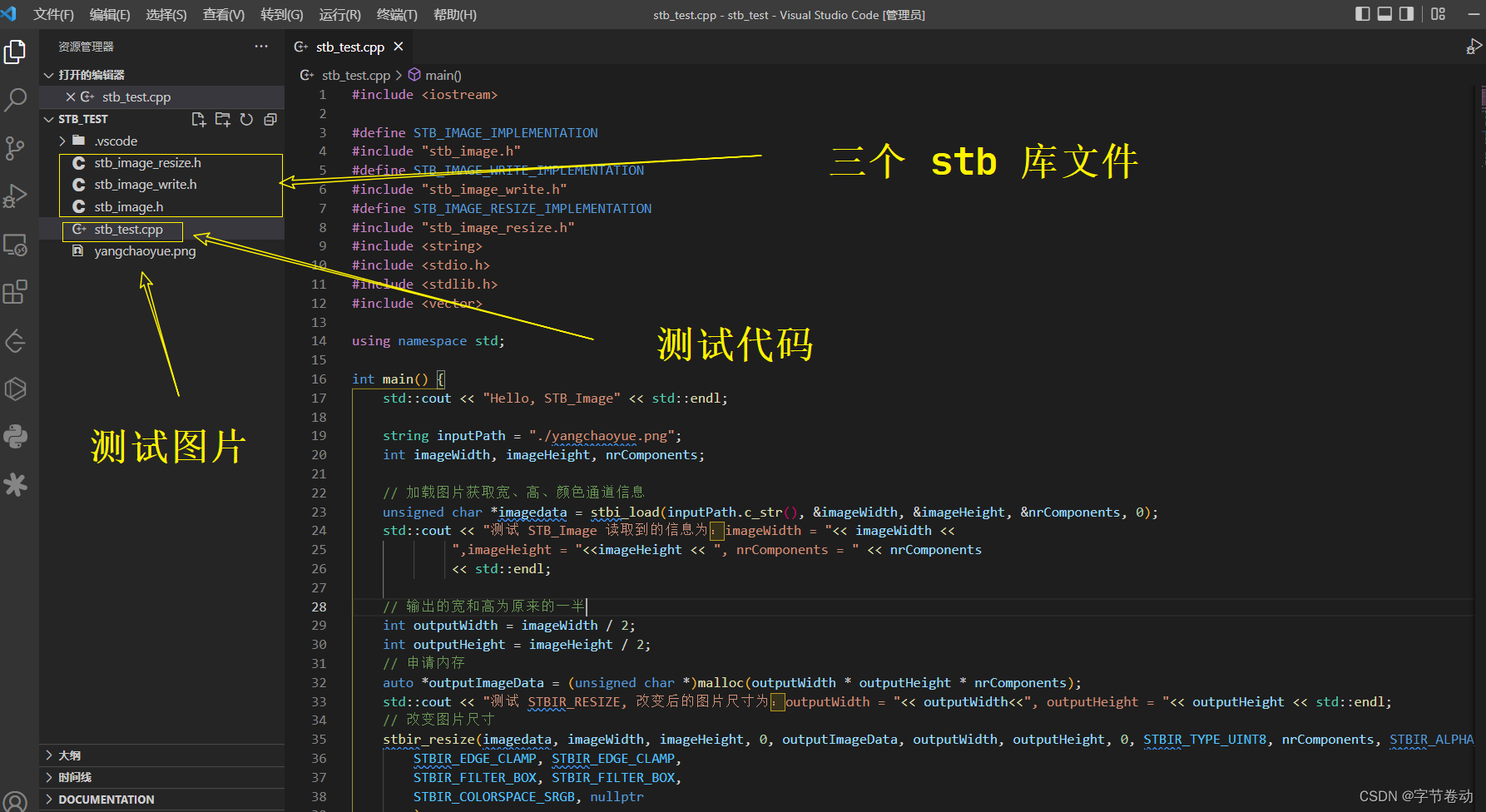1486x812 pixels.
Task: Open the Terminal menu
Action: (x=397, y=14)
